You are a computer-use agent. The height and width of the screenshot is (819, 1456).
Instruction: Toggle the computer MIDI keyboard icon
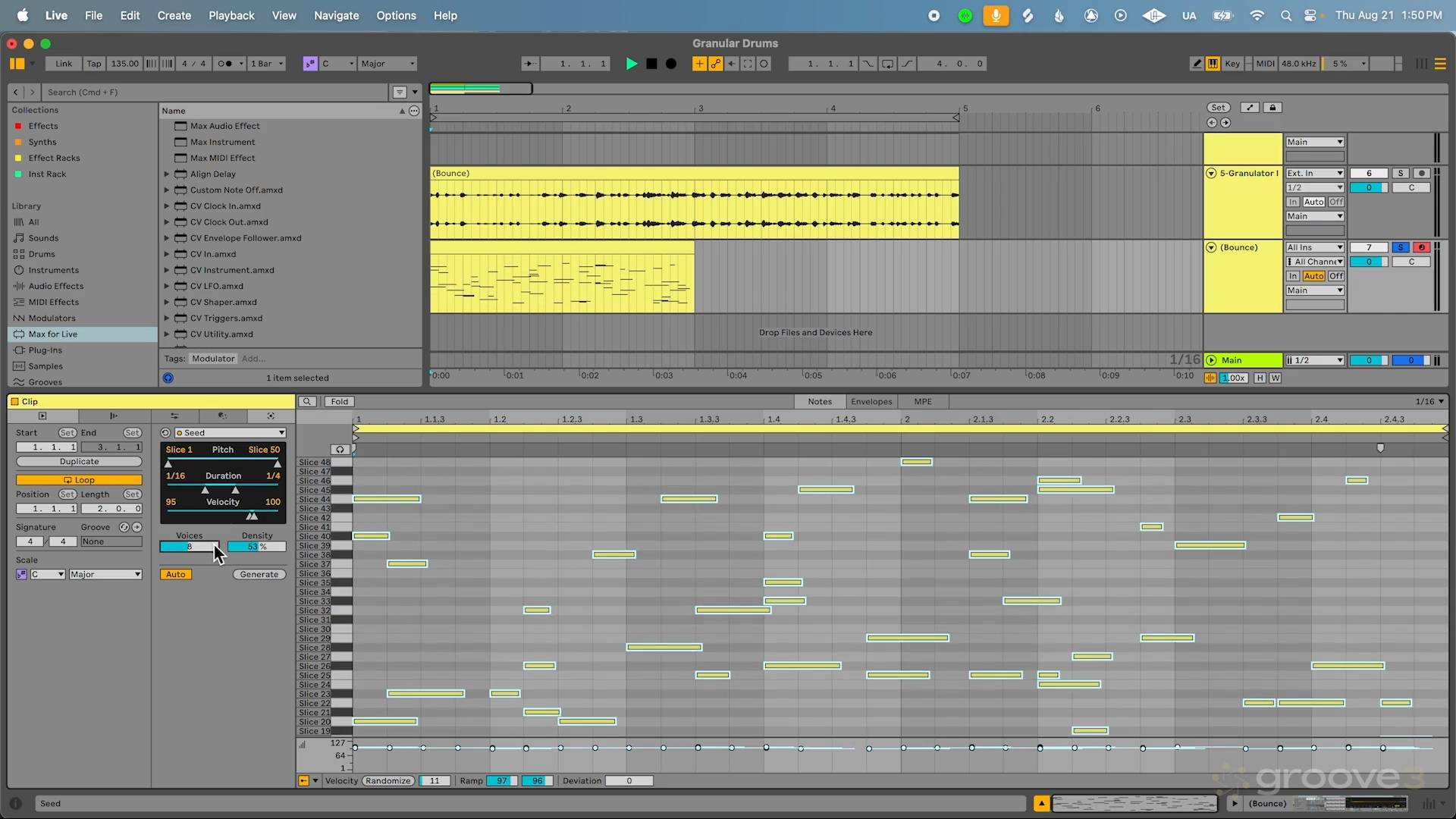[1213, 64]
